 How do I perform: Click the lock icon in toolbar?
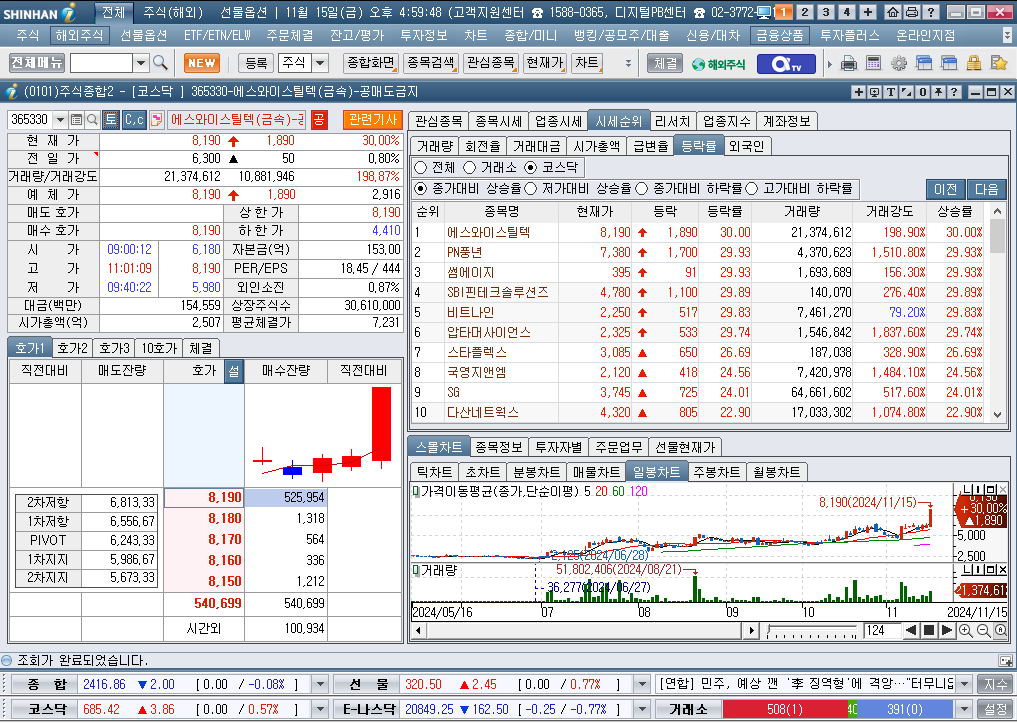[x=974, y=63]
